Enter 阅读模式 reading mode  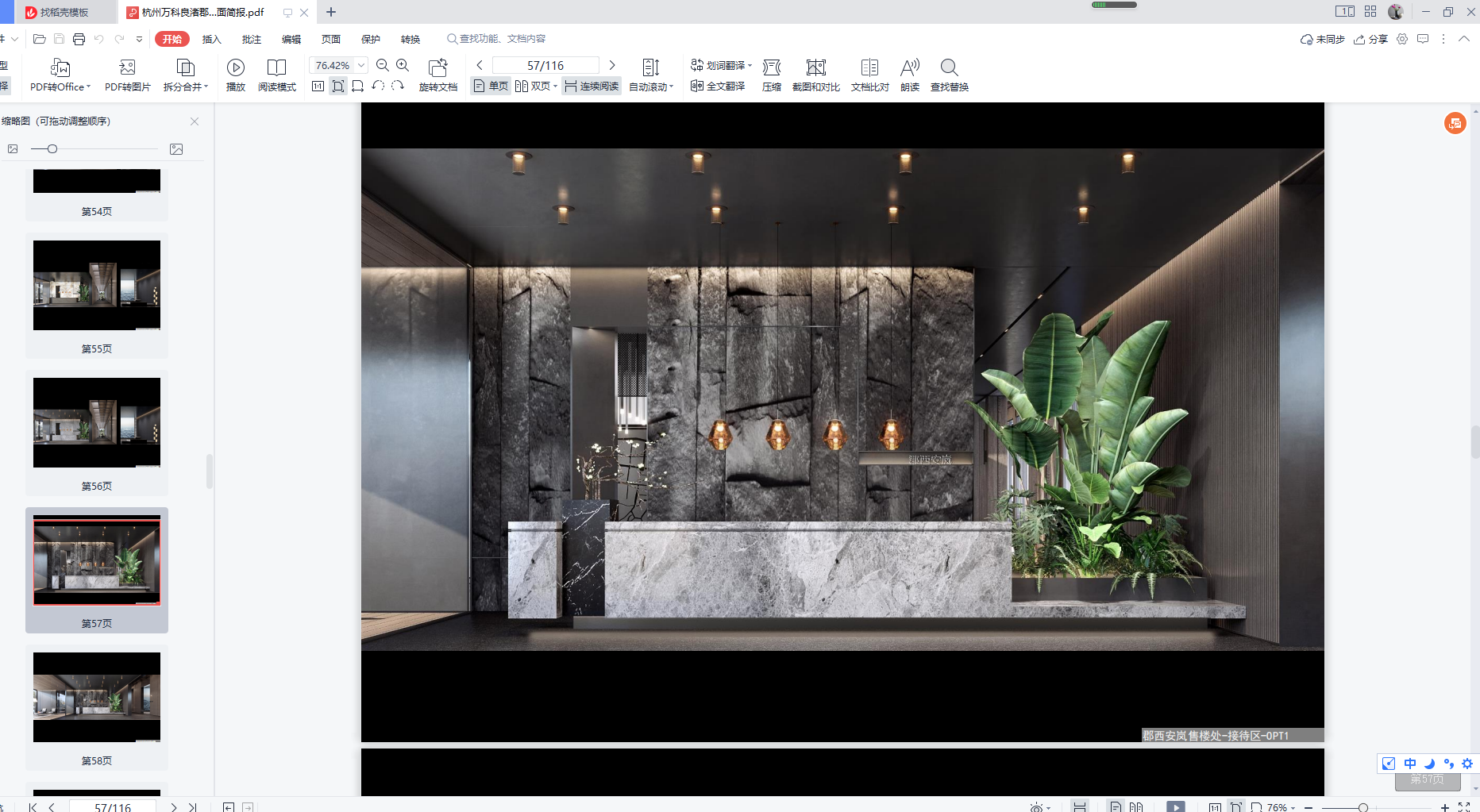click(277, 75)
